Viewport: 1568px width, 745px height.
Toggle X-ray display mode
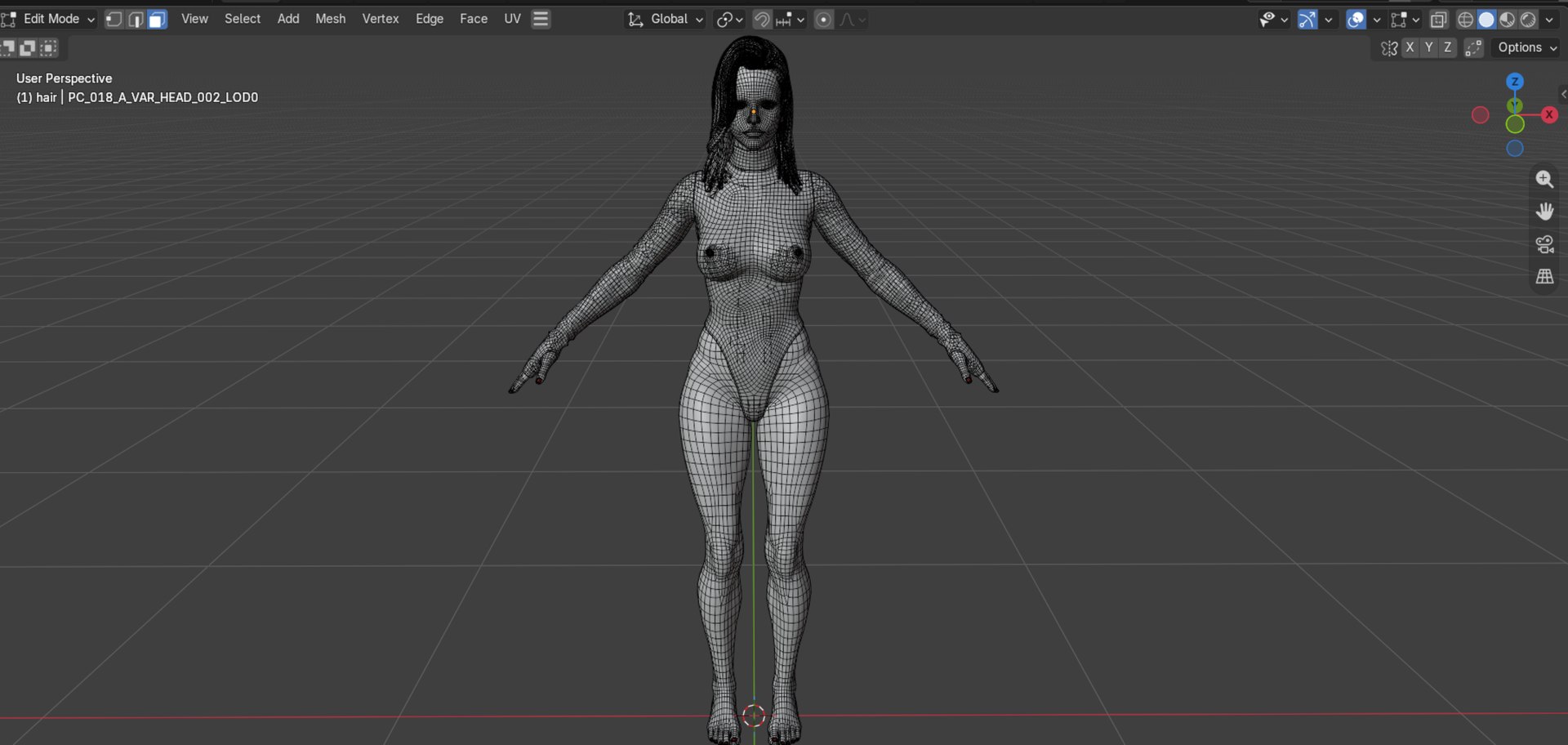point(1439,20)
